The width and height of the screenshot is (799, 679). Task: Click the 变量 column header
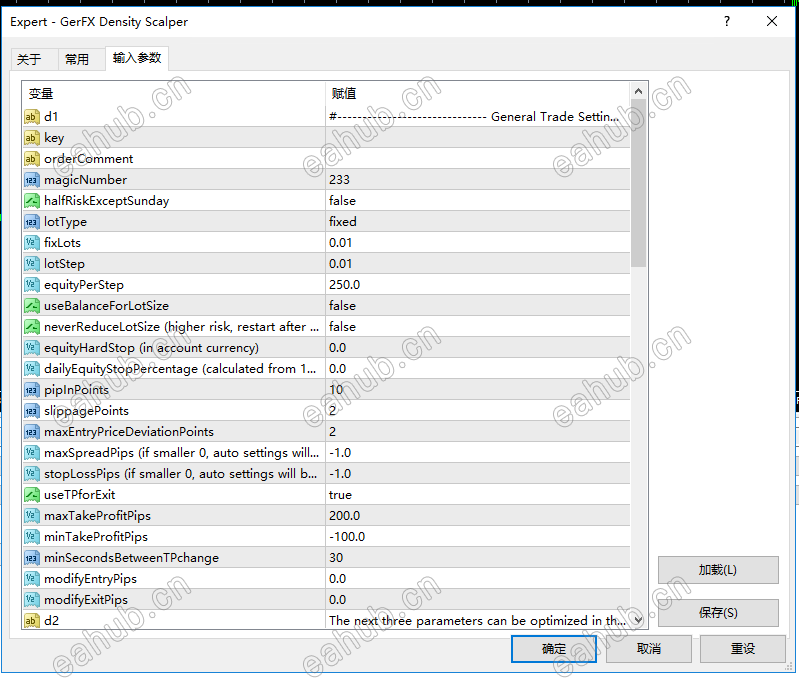173,94
